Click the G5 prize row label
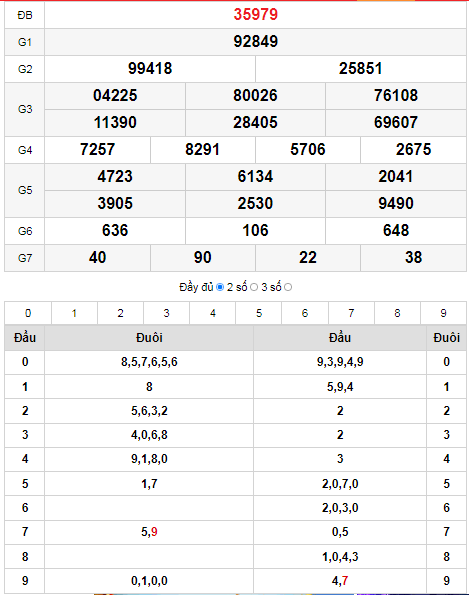The image size is (469, 595). click(25, 190)
